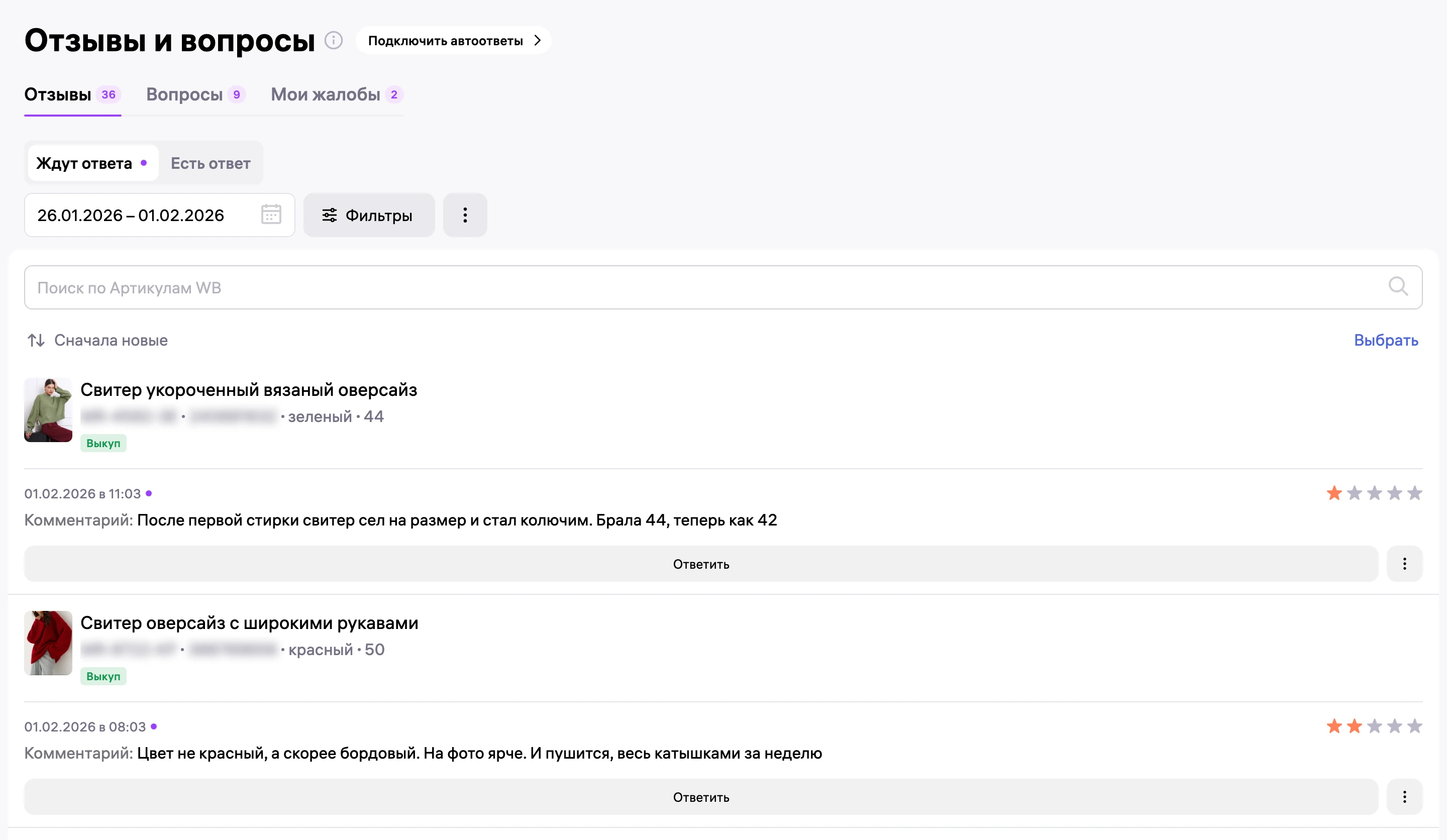Viewport: 1447px width, 840px height.
Task: Open the Мои жалобы tab
Action: click(x=337, y=94)
